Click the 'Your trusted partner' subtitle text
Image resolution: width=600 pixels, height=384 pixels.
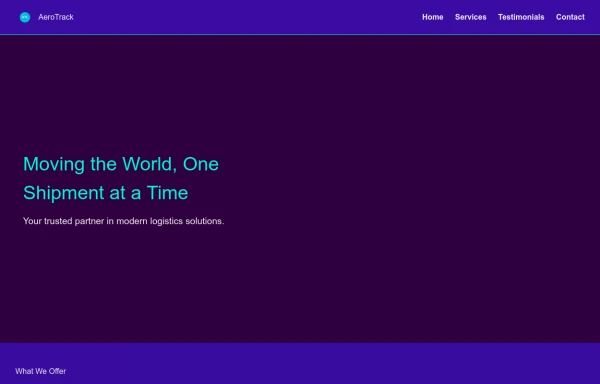tap(124, 221)
